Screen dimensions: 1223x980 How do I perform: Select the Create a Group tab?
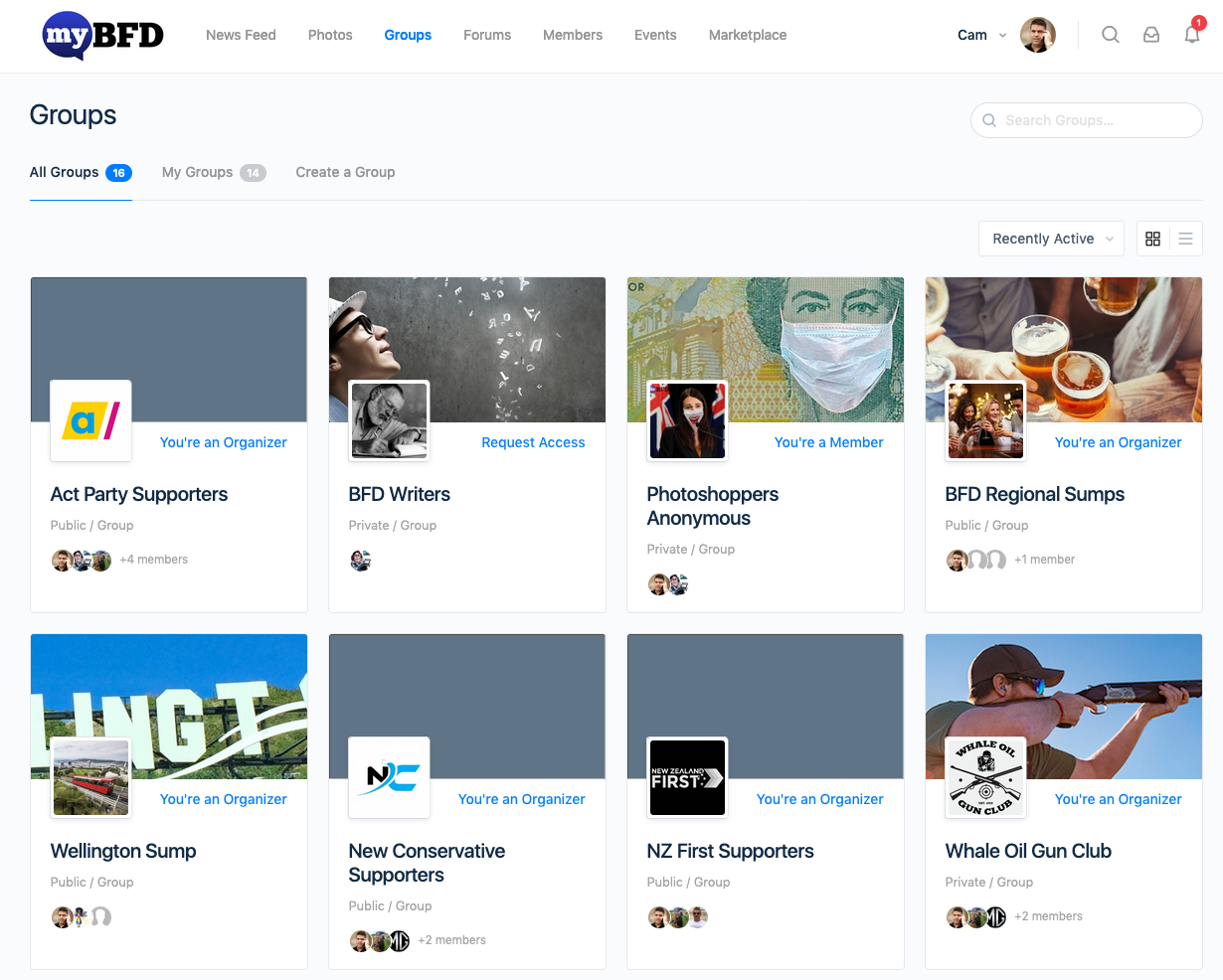pos(345,172)
